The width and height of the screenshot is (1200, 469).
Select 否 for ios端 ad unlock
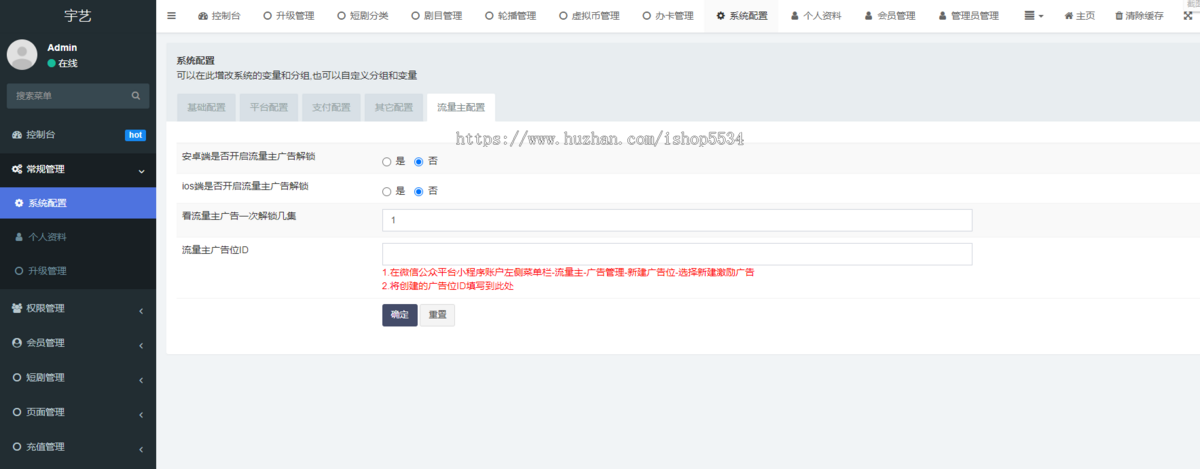(x=419, y=191)
